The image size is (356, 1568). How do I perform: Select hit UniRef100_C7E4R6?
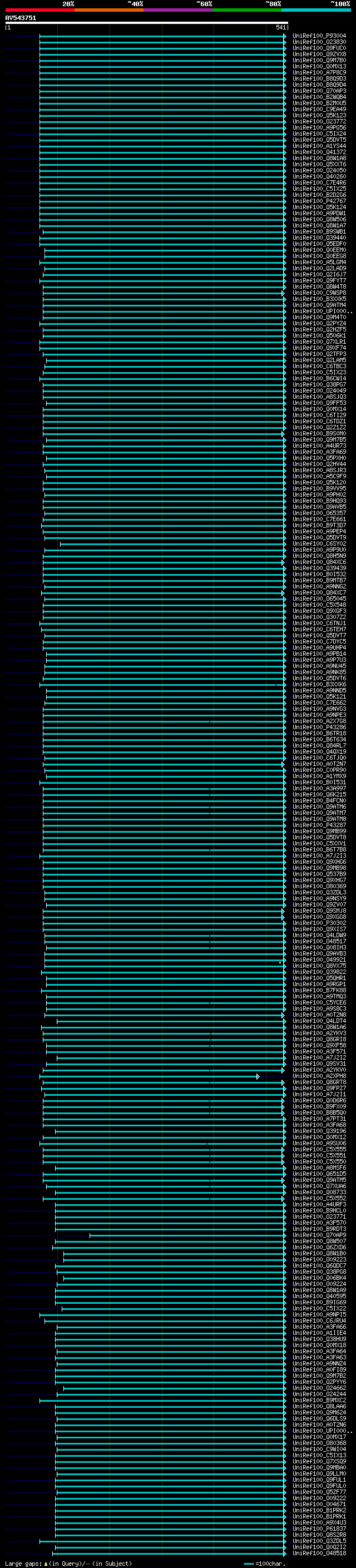tap(319, 182)
